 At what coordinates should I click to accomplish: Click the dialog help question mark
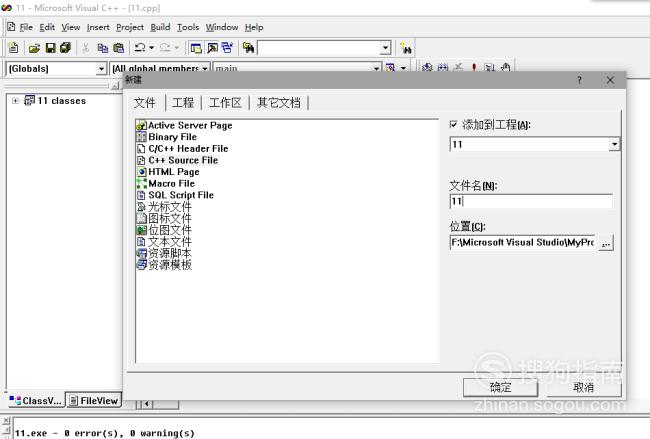click(580, 80)
